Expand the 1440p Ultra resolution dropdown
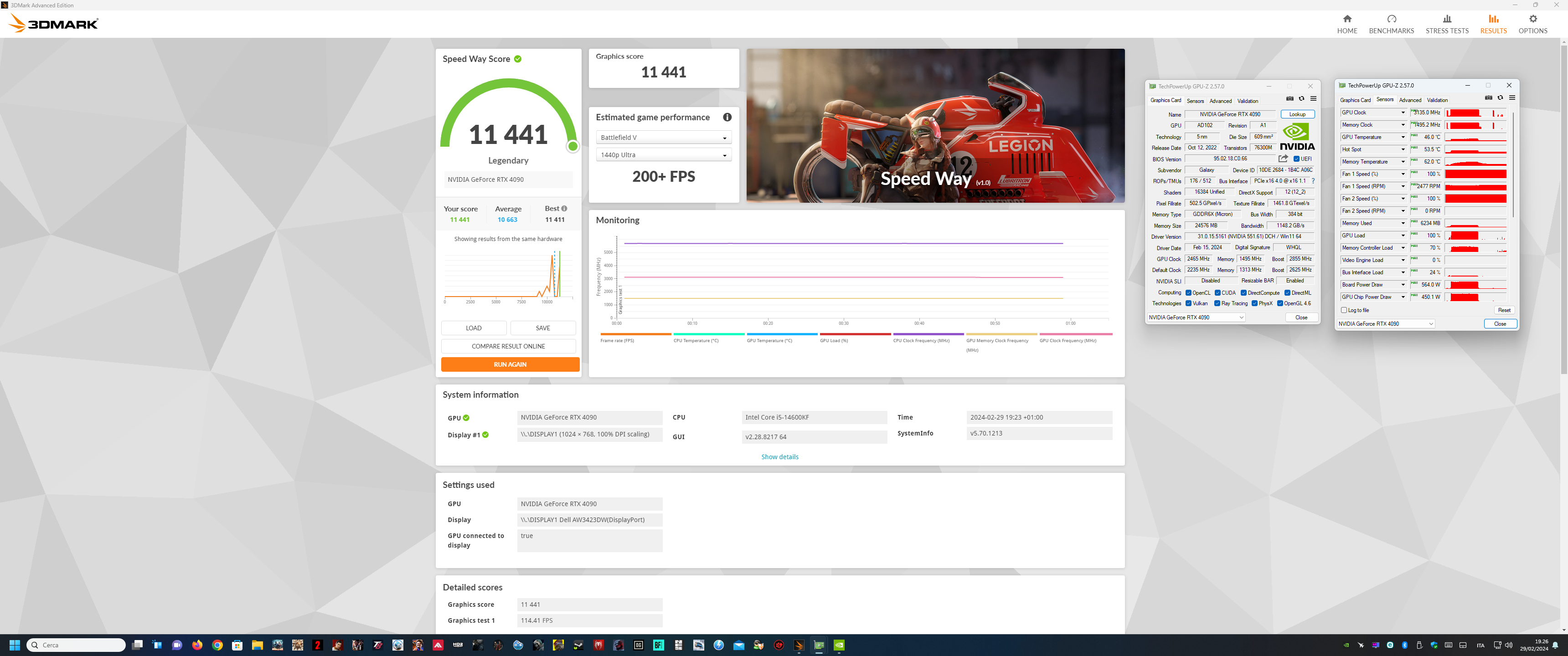 point(663,155)
